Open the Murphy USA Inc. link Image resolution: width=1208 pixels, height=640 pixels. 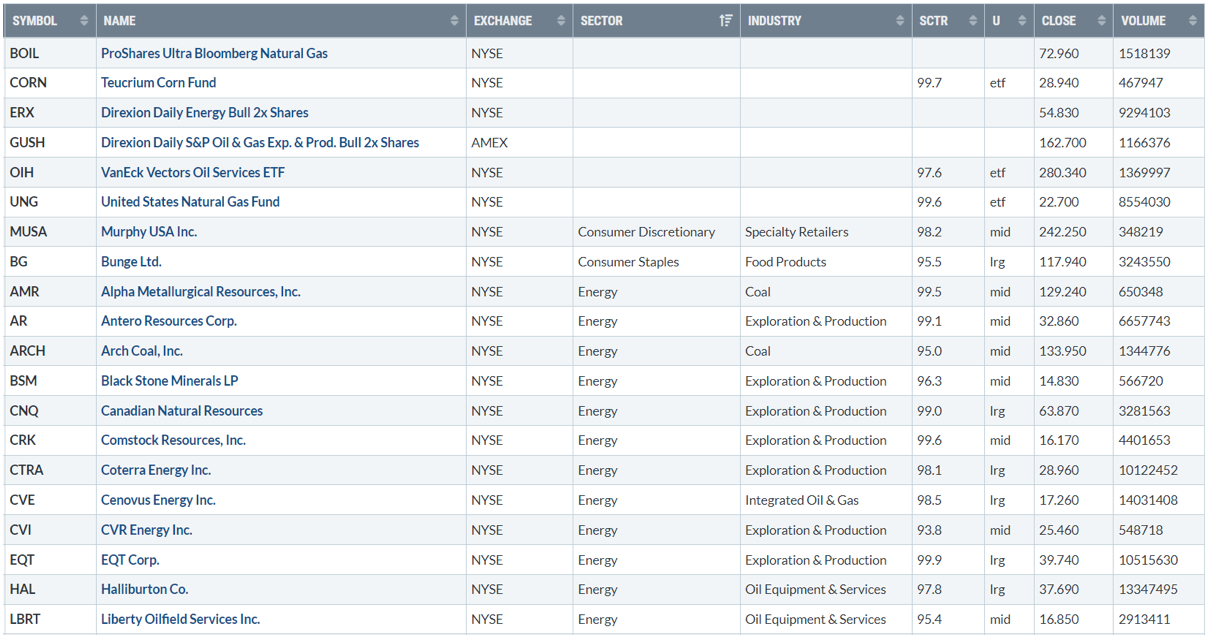(x=149, y=232)
